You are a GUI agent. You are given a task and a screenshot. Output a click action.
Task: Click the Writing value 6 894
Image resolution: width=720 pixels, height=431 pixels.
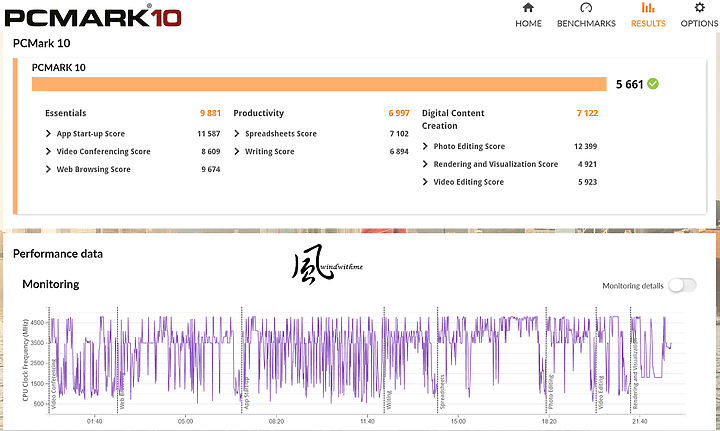pos(399,151)
